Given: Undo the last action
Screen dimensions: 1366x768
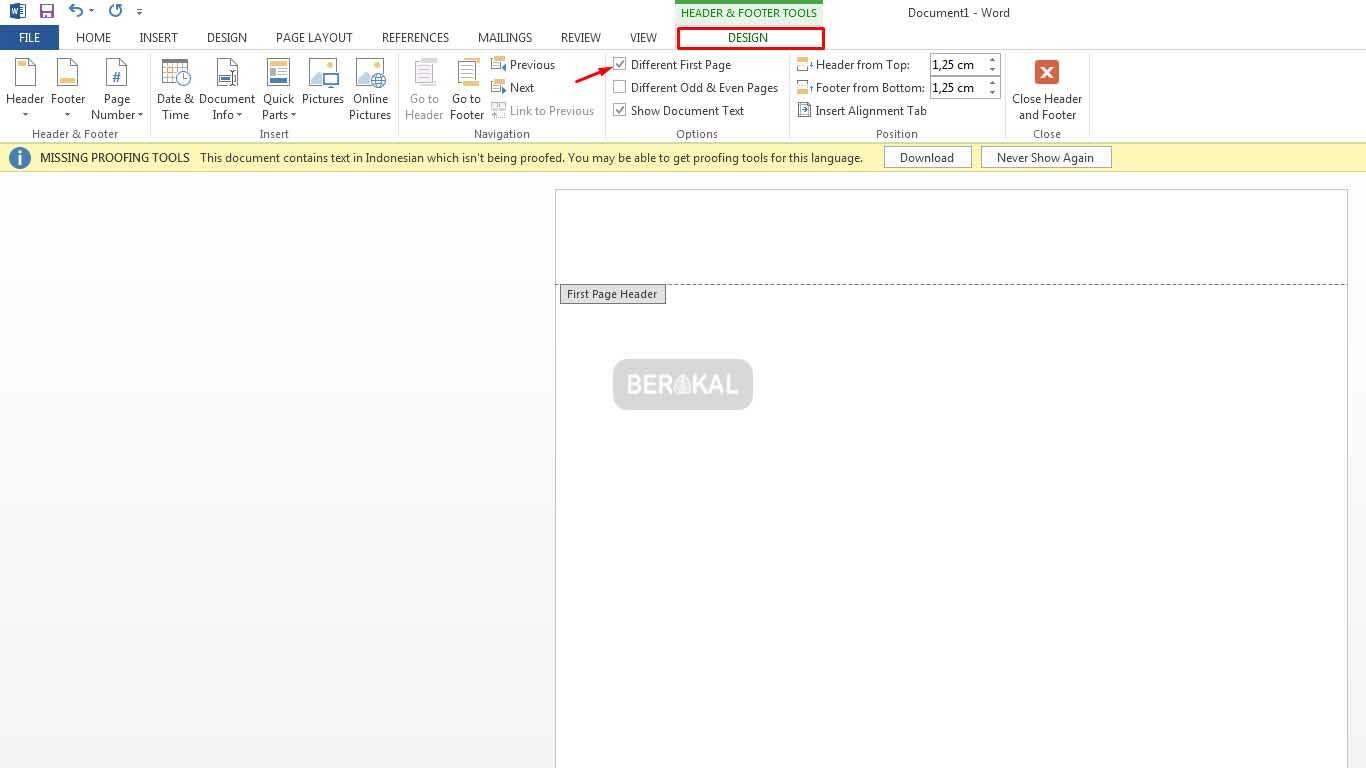Looking at the screenshot, I should click(75, 11).
